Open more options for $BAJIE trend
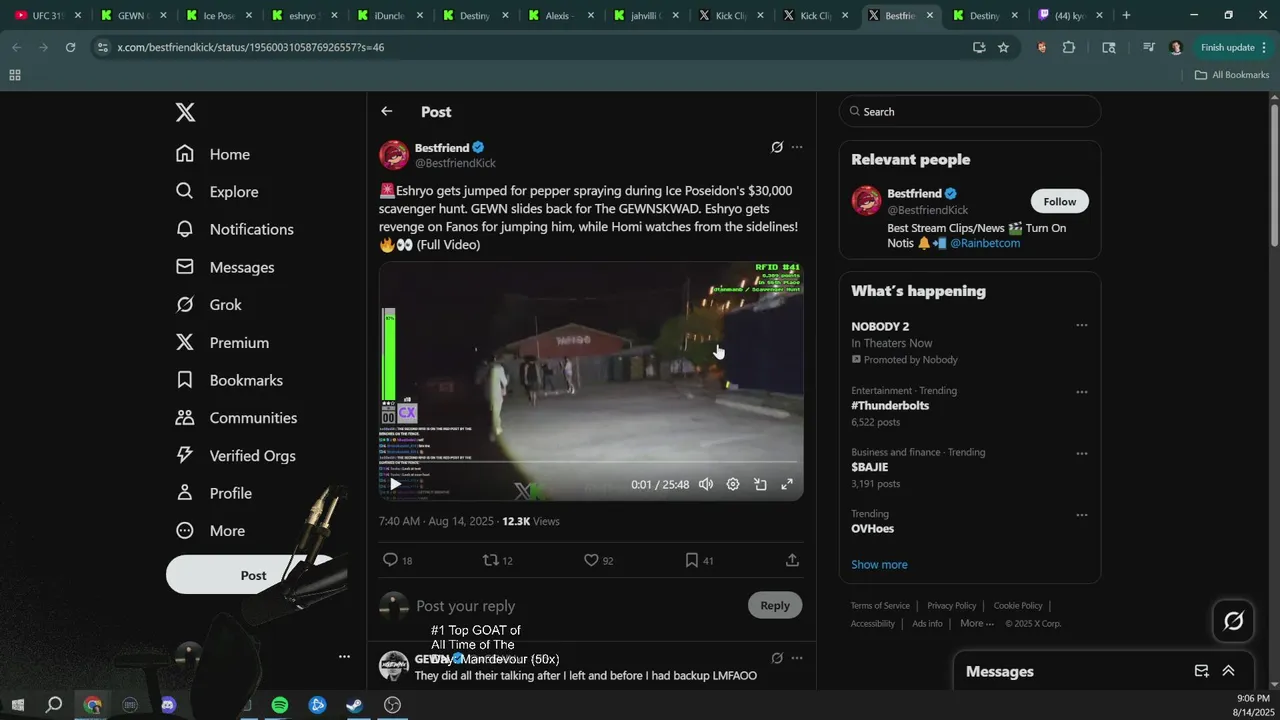This screenshot has width=1280, height=720. point(1081,453)
